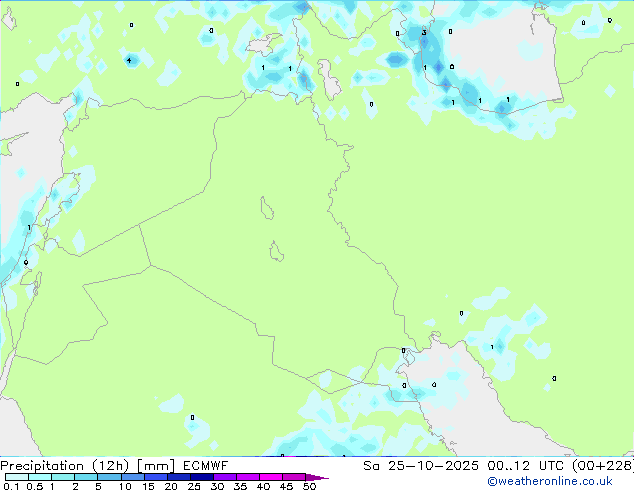Select the 35–40 mm legend swatch
This screenshot has height=490, width=634.
click(x=247, y=477)
